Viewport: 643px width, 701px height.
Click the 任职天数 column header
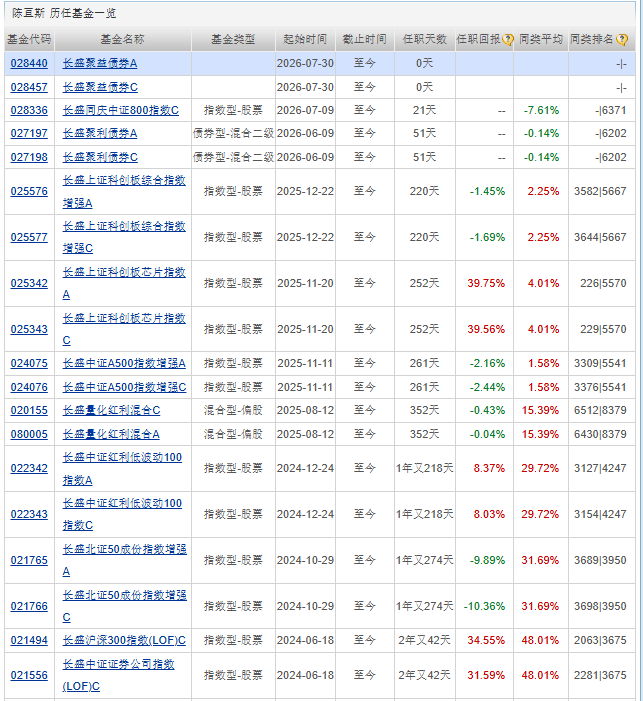(424, 39)
